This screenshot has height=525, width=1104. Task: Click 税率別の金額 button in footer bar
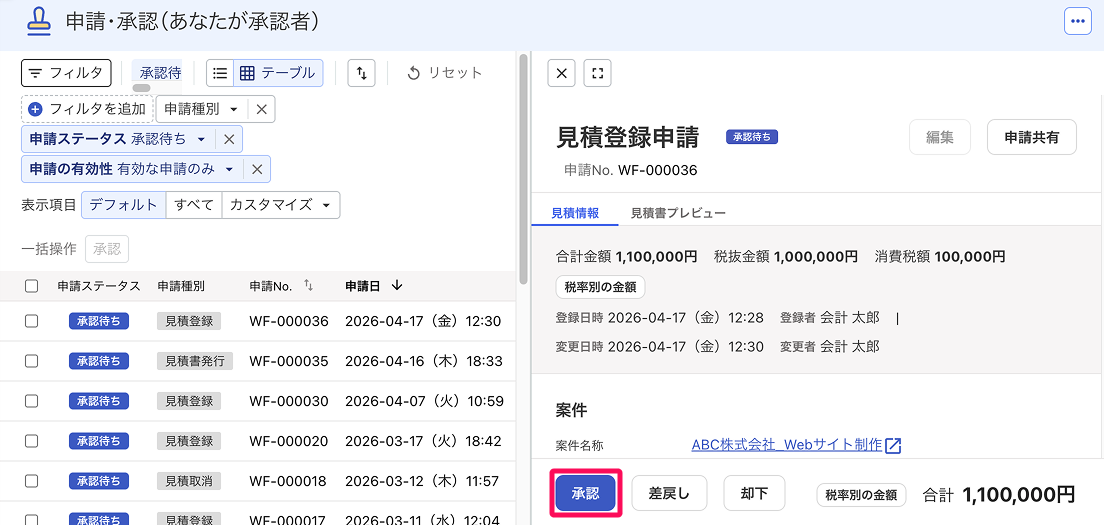(861, 495)
